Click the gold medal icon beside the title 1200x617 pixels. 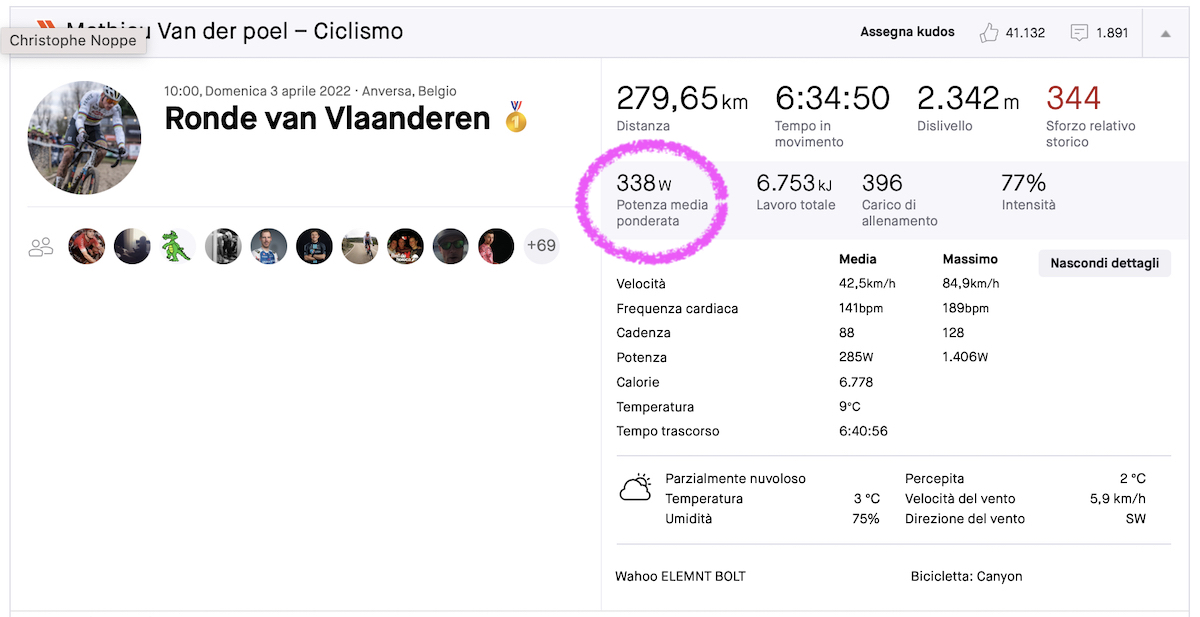pyautogui.click(x=516, y=117)
